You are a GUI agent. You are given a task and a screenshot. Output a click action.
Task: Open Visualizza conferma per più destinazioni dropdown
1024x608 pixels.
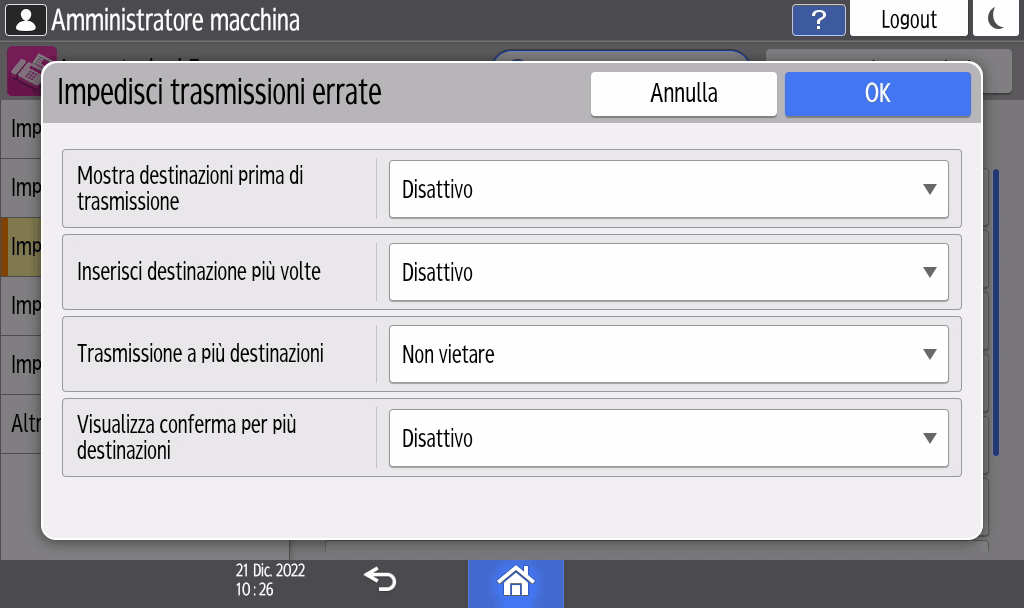click(x=669, y=438)
